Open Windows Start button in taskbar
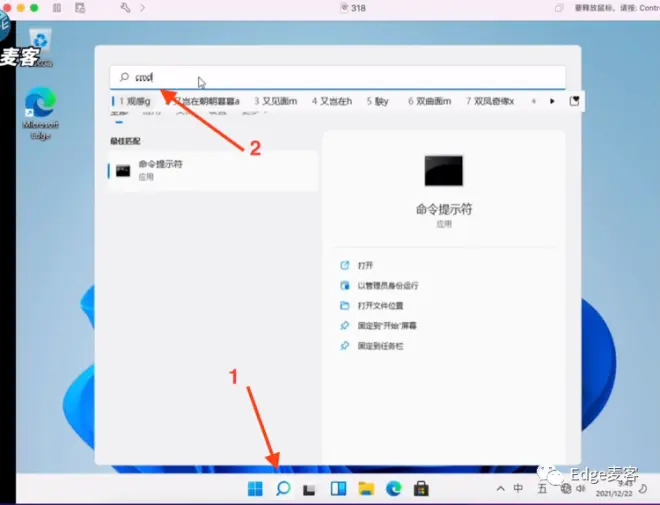Screen dimensions: 660x505 pyautogui.click(x=255, y=489)
